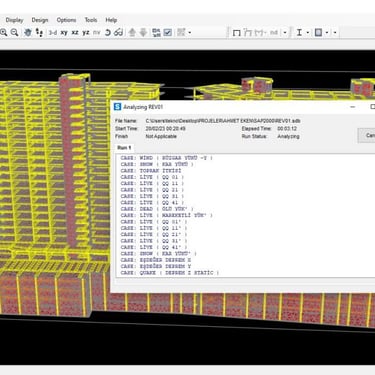
Task: Open the Design menu
Action: pos(40,20)
